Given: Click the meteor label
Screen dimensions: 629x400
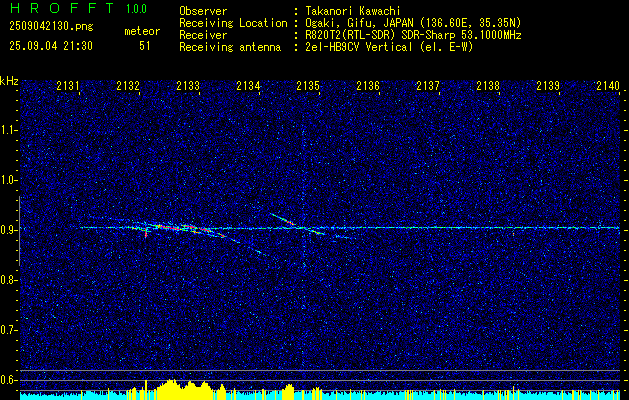Looking at the screenshot, I should (x=142, y=31).
